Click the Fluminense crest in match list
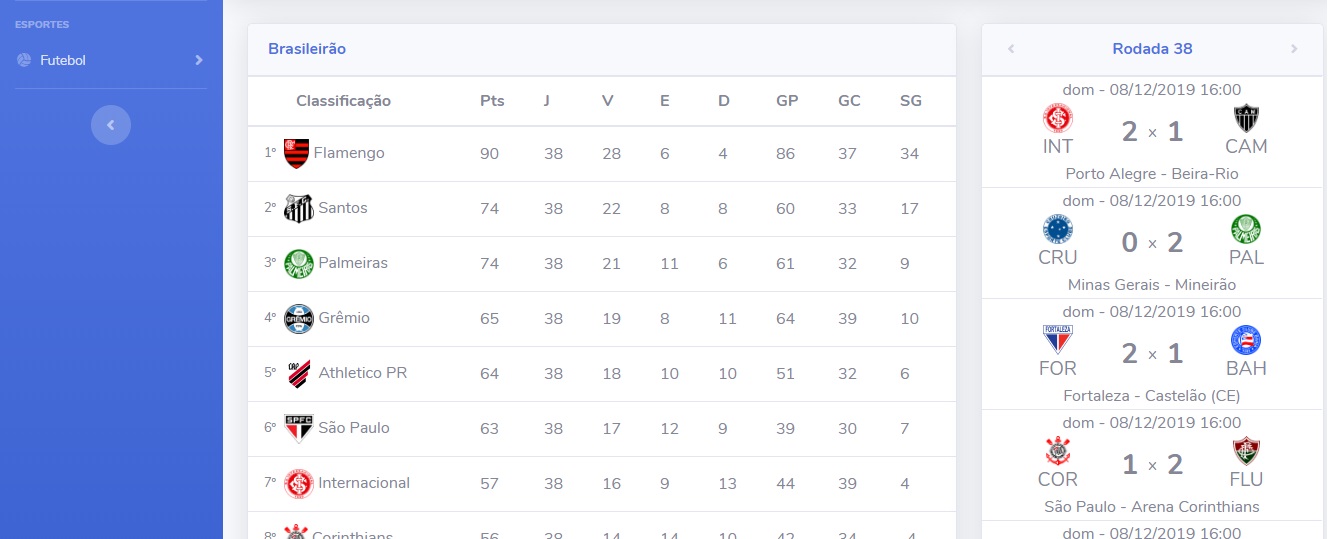The image size is (1328, 539). click(x=1246, y=451)
